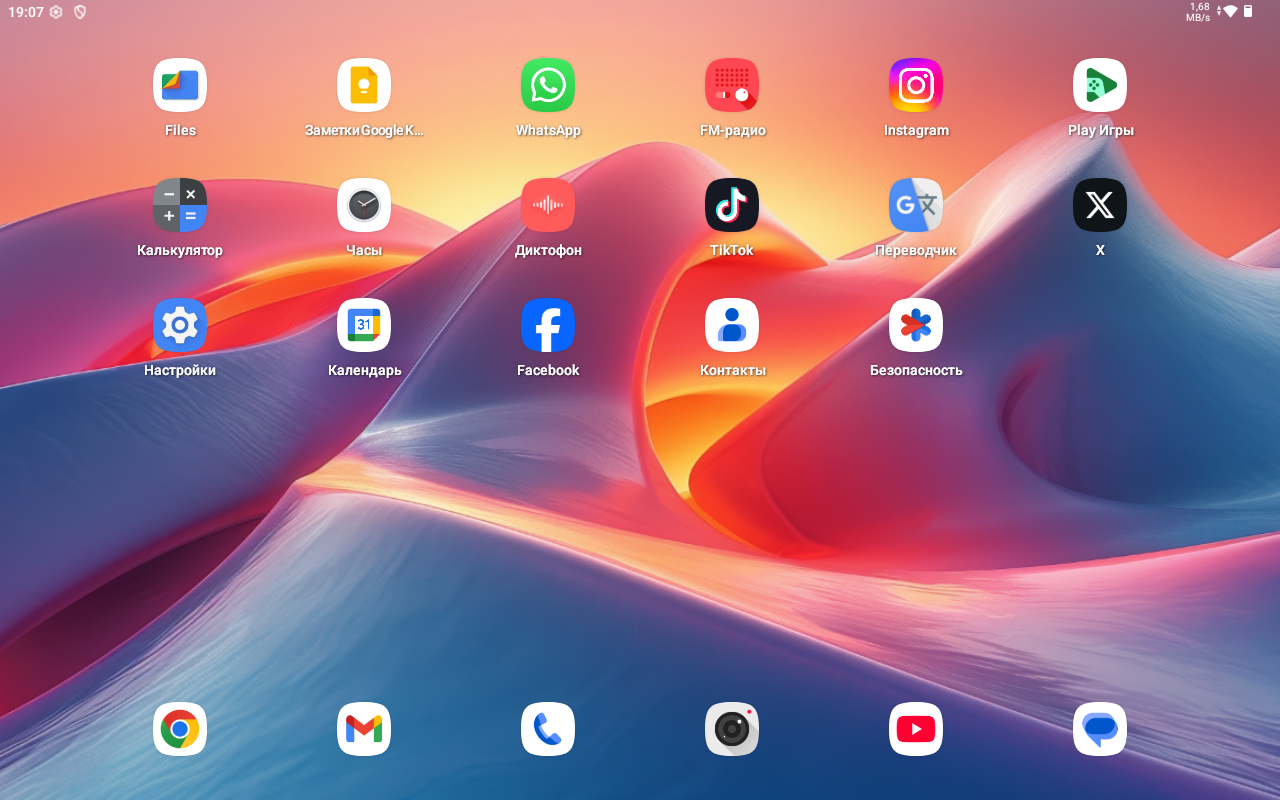Launch the Диктофон voice recorder
This screenshot has height=800, width=1280.
[548, 205]
